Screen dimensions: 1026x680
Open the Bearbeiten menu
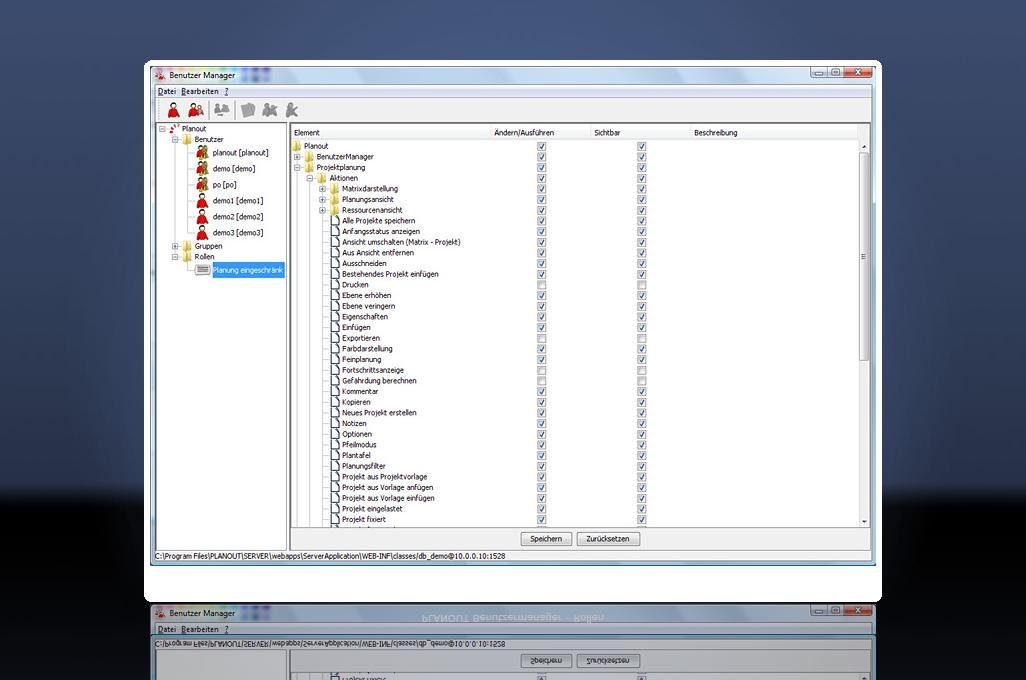click(x=199, y=91)
